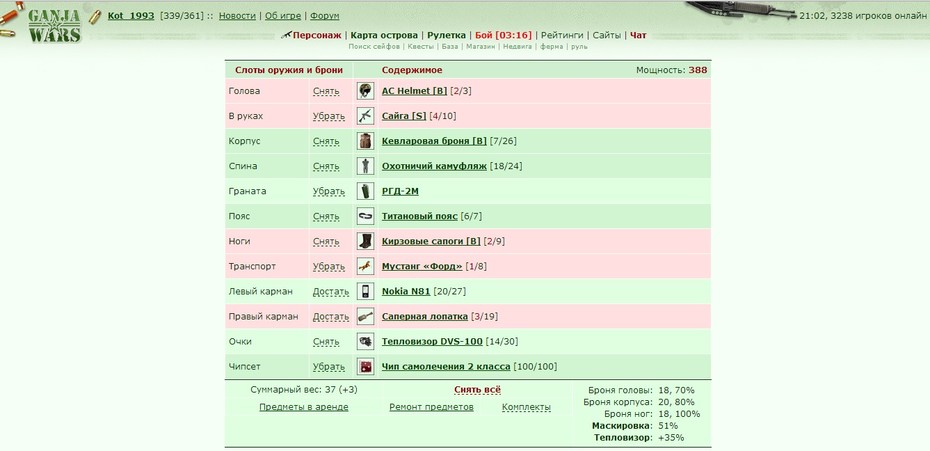This screenshot has height=451, width=930.
Task: Click Снять for the Спина slot
Action: click(326, 166)
